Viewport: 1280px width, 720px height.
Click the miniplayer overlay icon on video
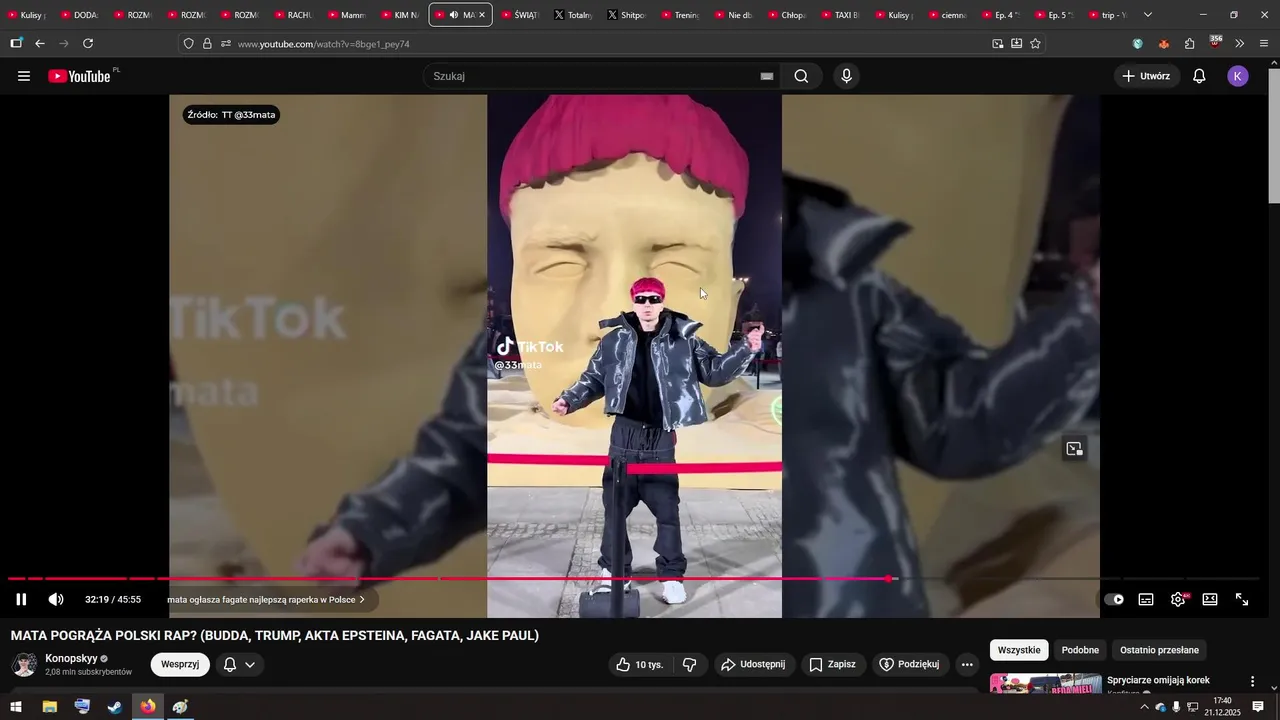coord(1074,449)
